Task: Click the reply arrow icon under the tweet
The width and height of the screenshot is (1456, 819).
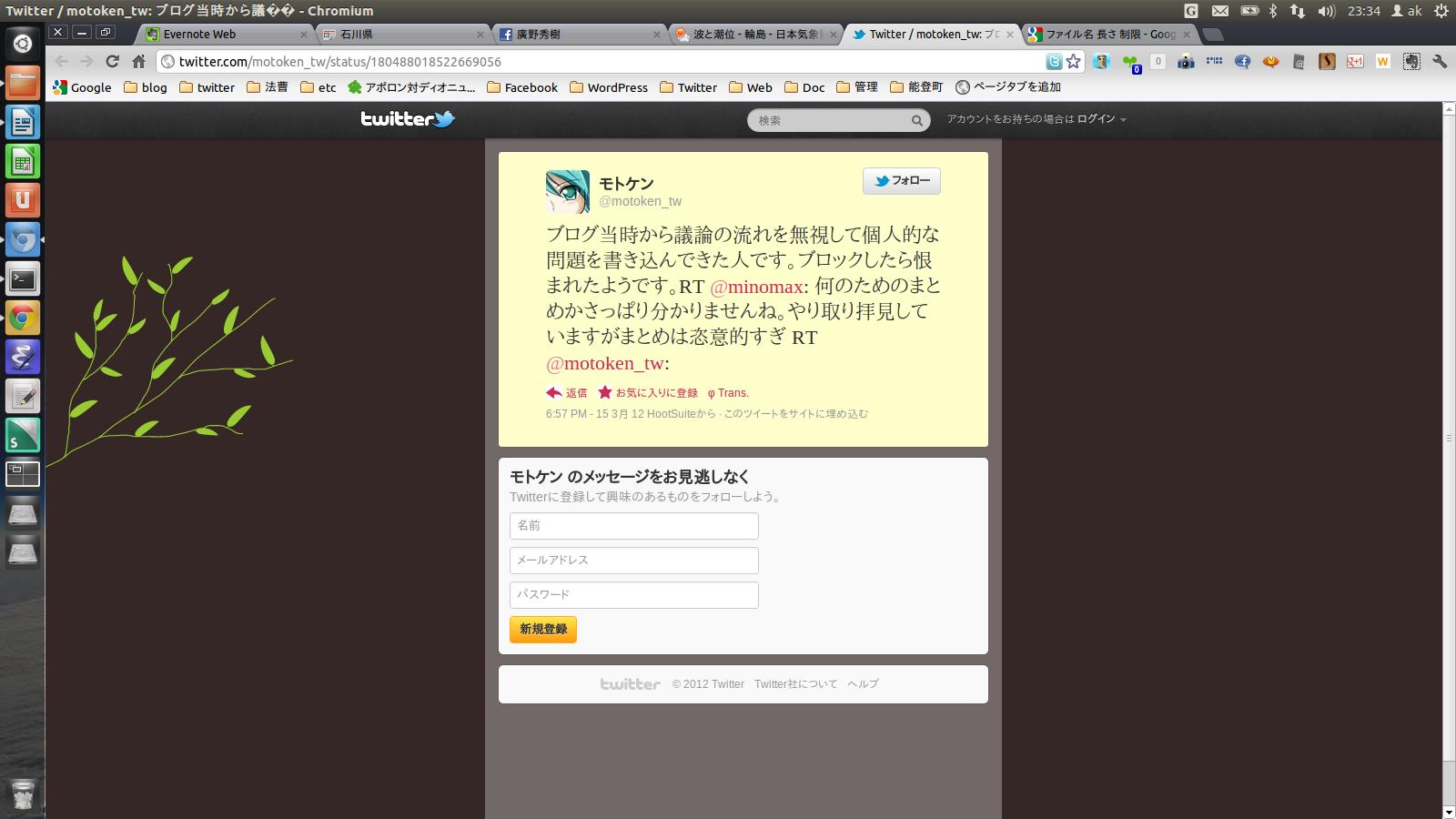Action: (554, 393)
